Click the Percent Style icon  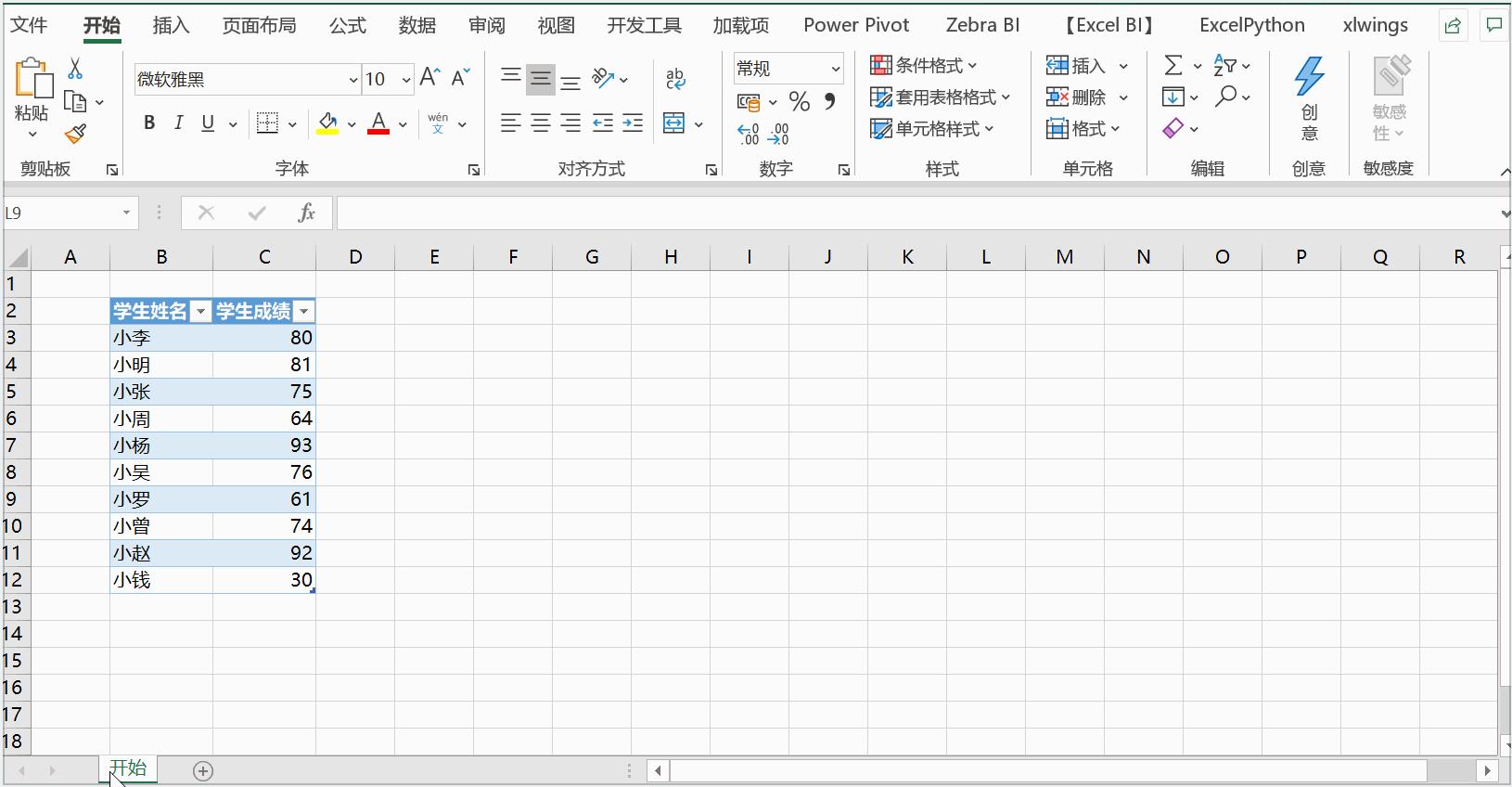click(799, 101)
